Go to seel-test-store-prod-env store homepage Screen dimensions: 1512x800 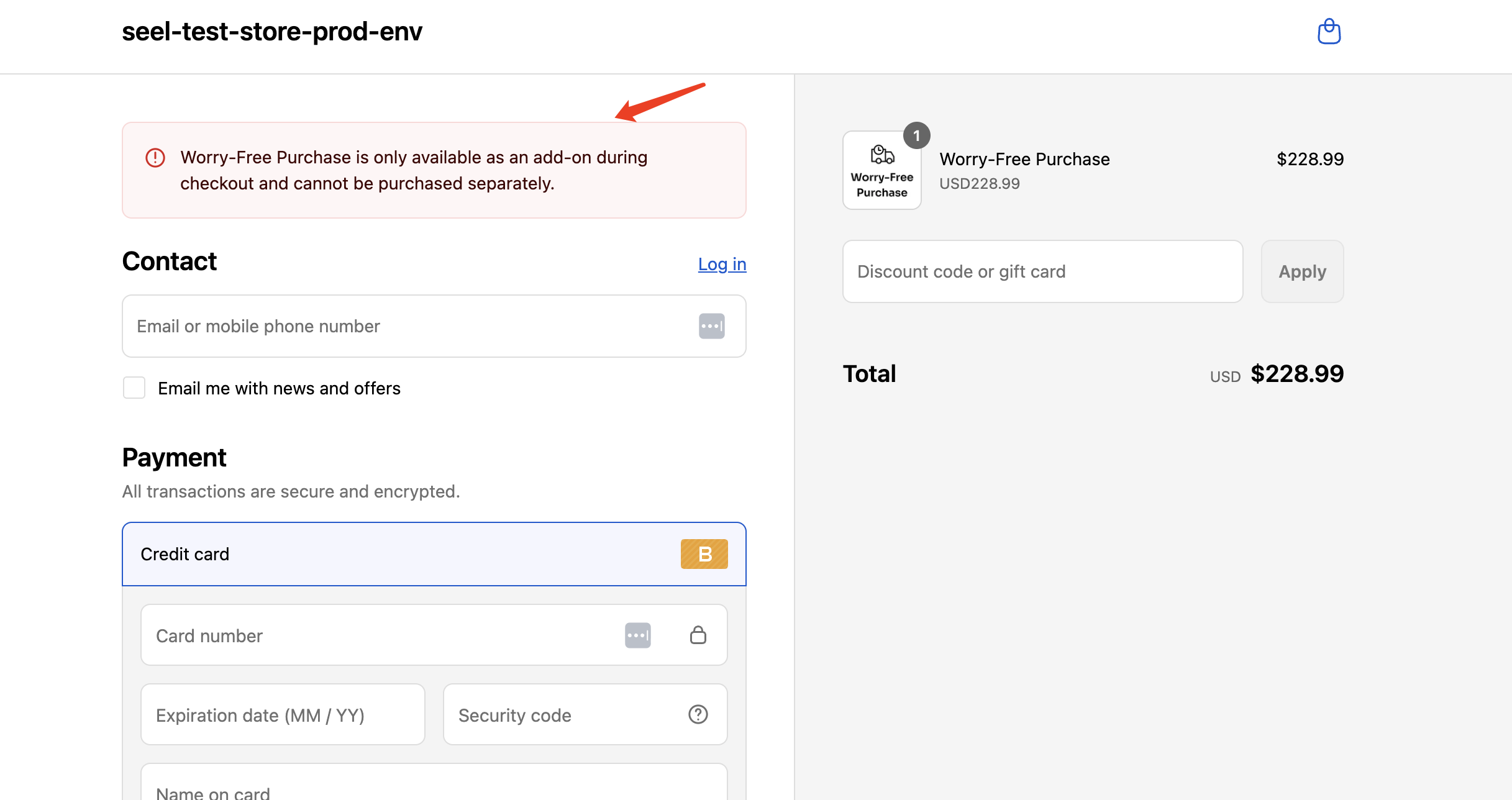point(272,32)
